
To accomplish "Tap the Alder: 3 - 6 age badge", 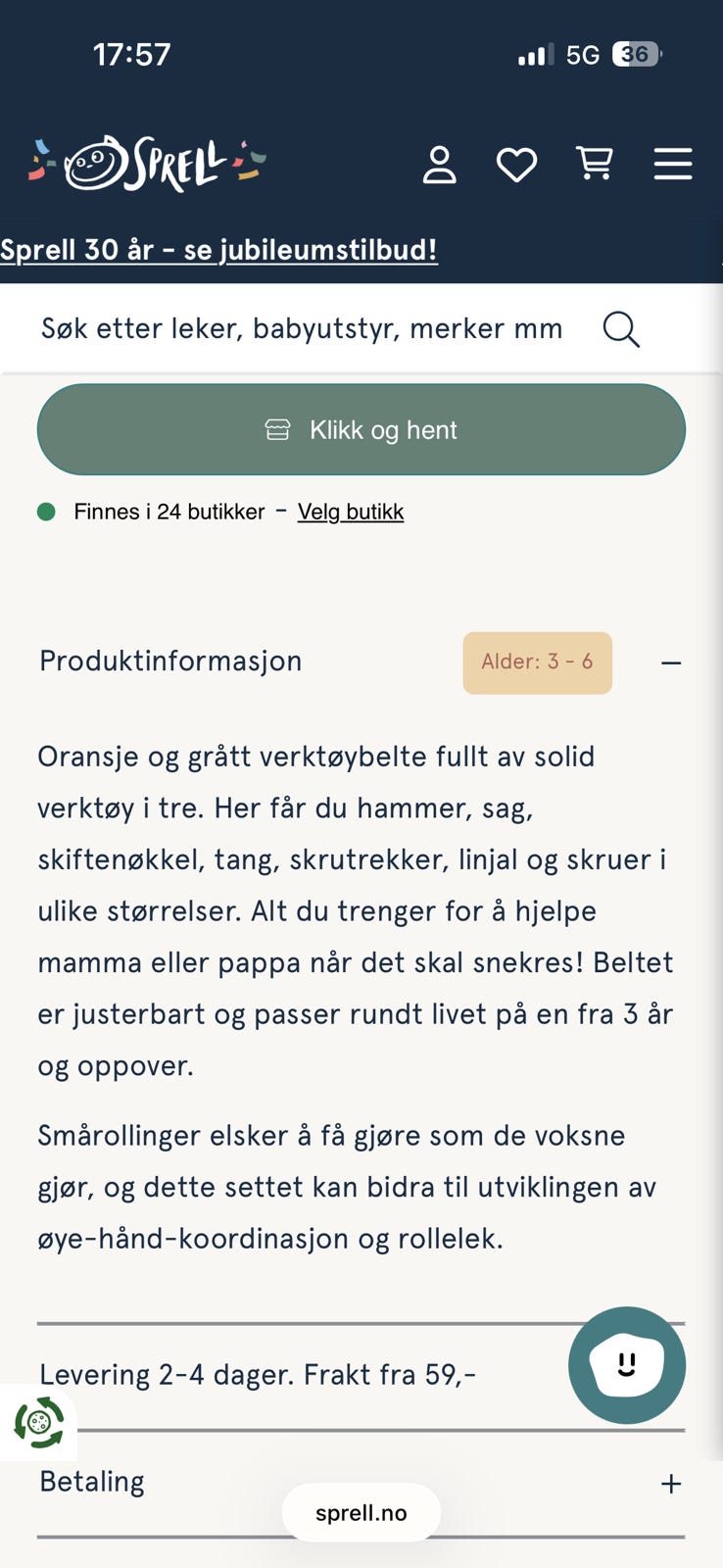I will click(x=537, y=662).
